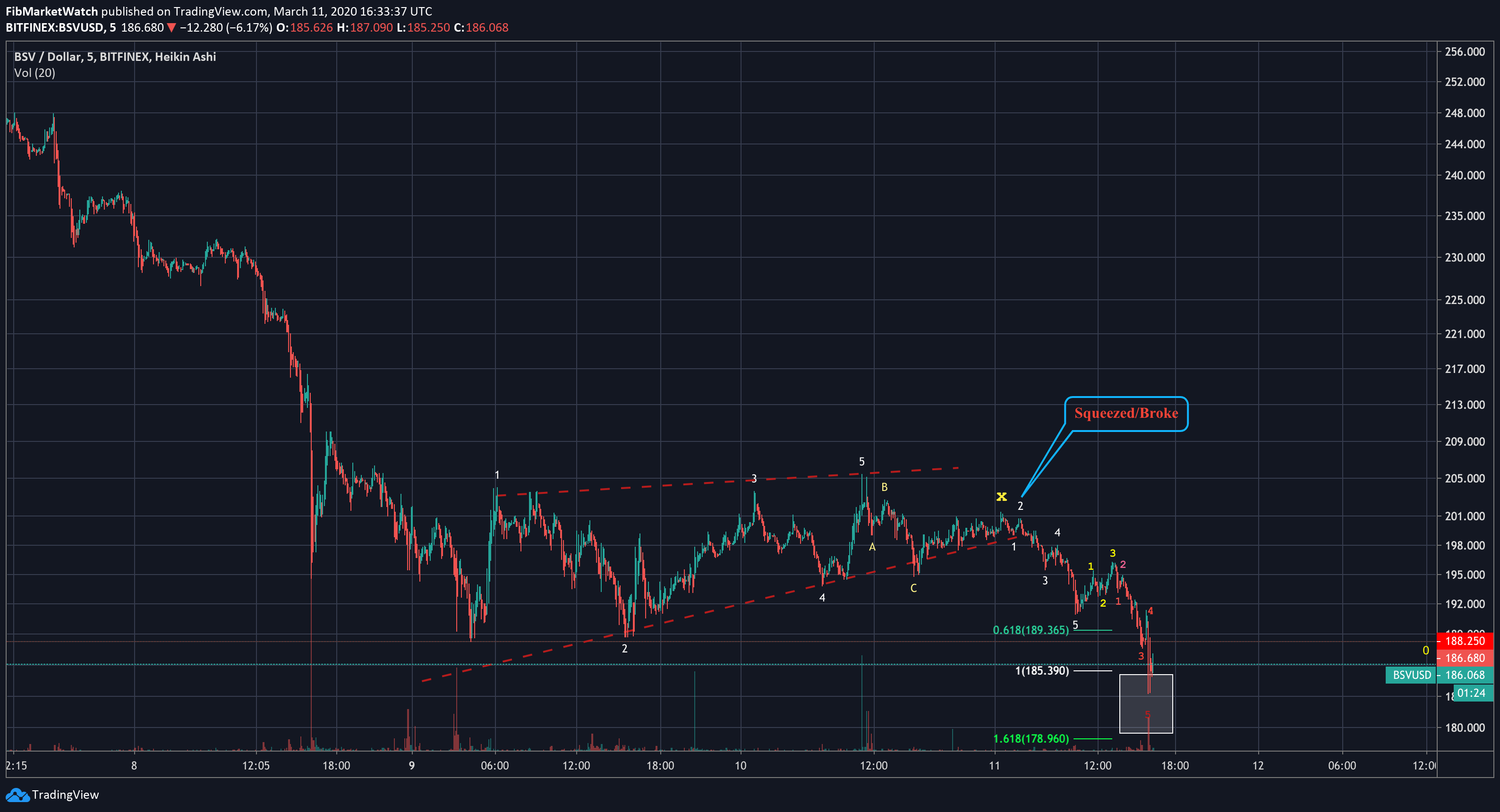This screenshot has width=1500, height=812.
Task: Click the TradingView logo icon
Action: click(x=17, y=795)
